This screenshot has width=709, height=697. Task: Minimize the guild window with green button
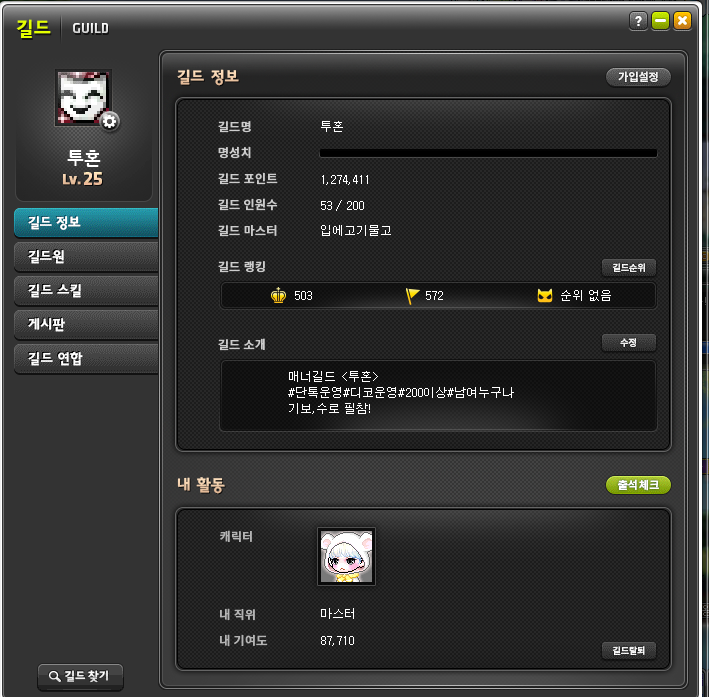(661, 21)
